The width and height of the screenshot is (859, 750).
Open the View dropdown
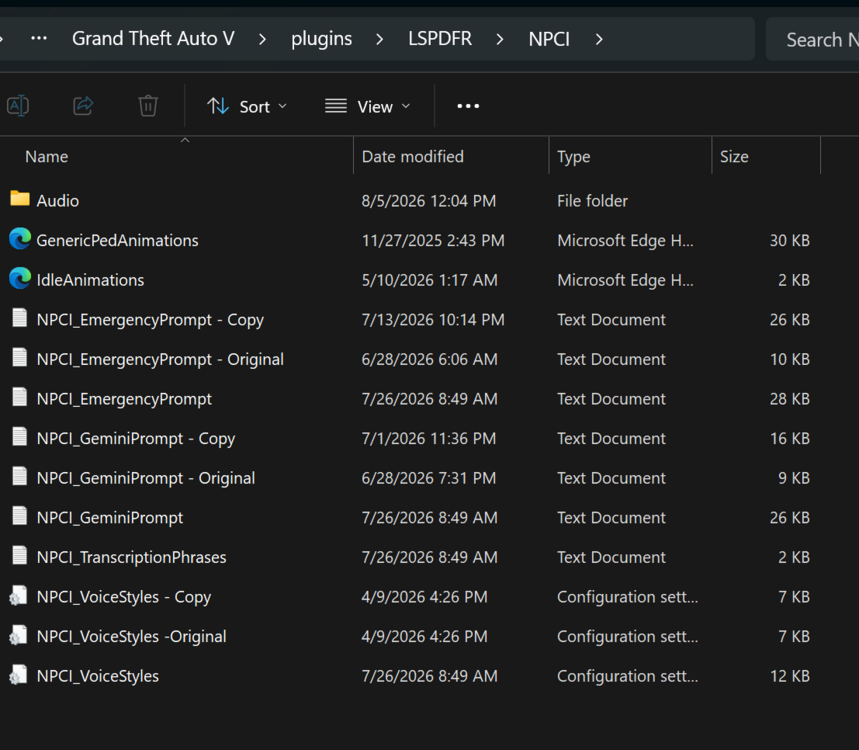368,106
